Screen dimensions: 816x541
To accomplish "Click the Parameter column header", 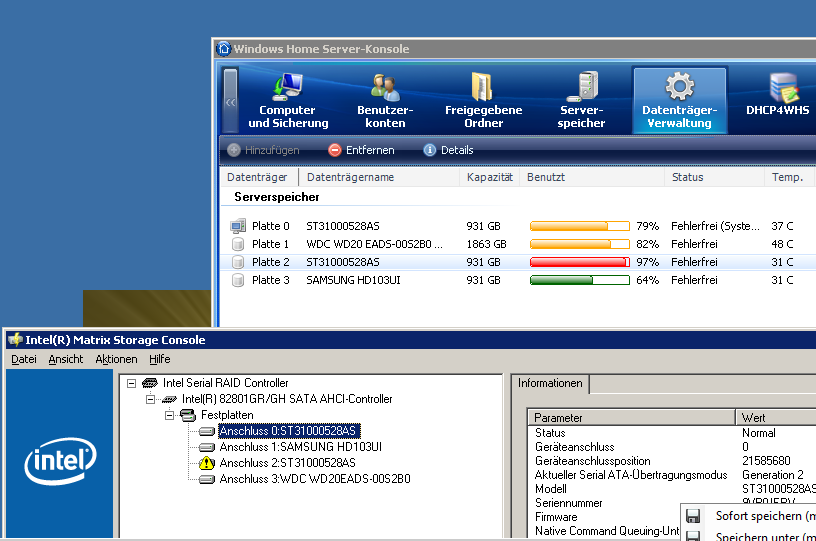I will coord(632,418).
